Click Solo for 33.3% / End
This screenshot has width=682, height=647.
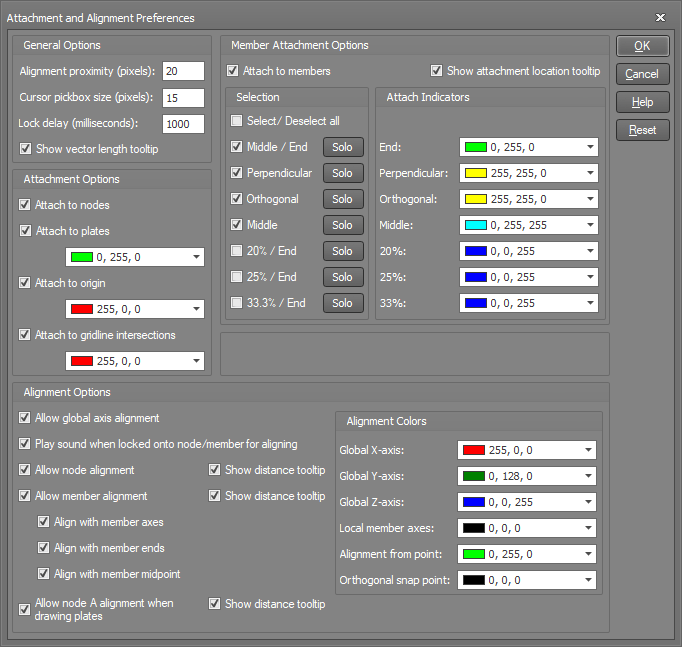point(343,303)
